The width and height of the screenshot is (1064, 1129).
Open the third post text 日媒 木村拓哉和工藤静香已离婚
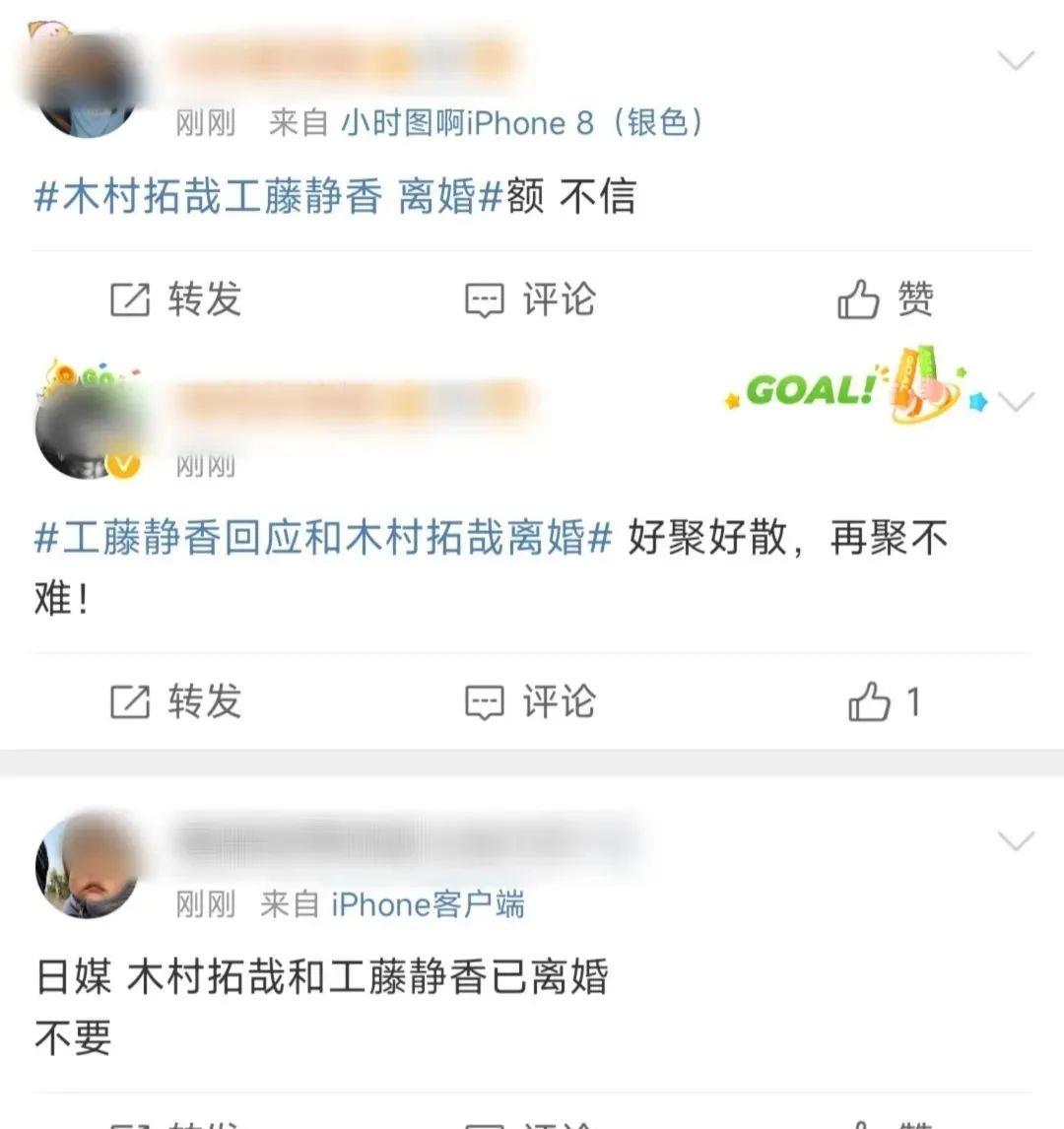click(x=322, y=977)
